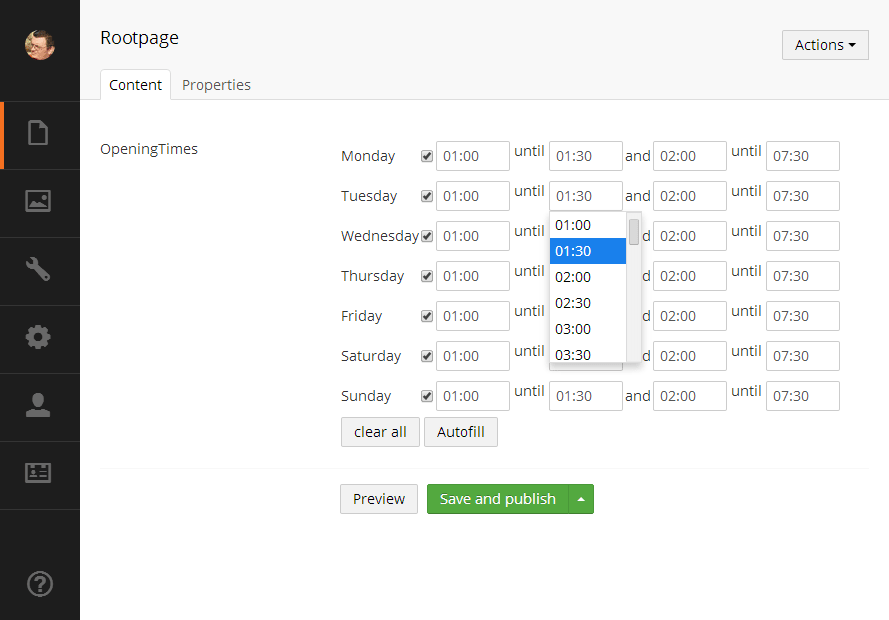Open the Members ID card icon

pyautogui.click(x=38, y=473)
